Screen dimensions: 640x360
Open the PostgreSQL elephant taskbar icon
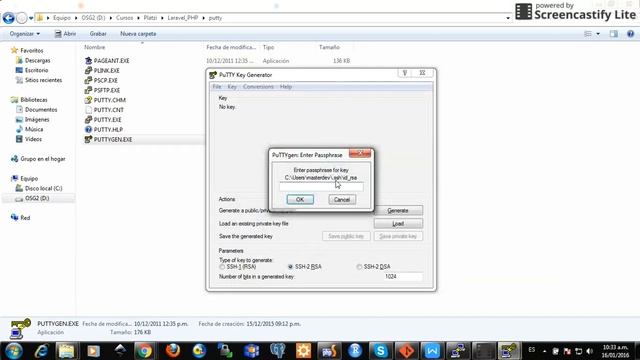click(x=278, y=351)
